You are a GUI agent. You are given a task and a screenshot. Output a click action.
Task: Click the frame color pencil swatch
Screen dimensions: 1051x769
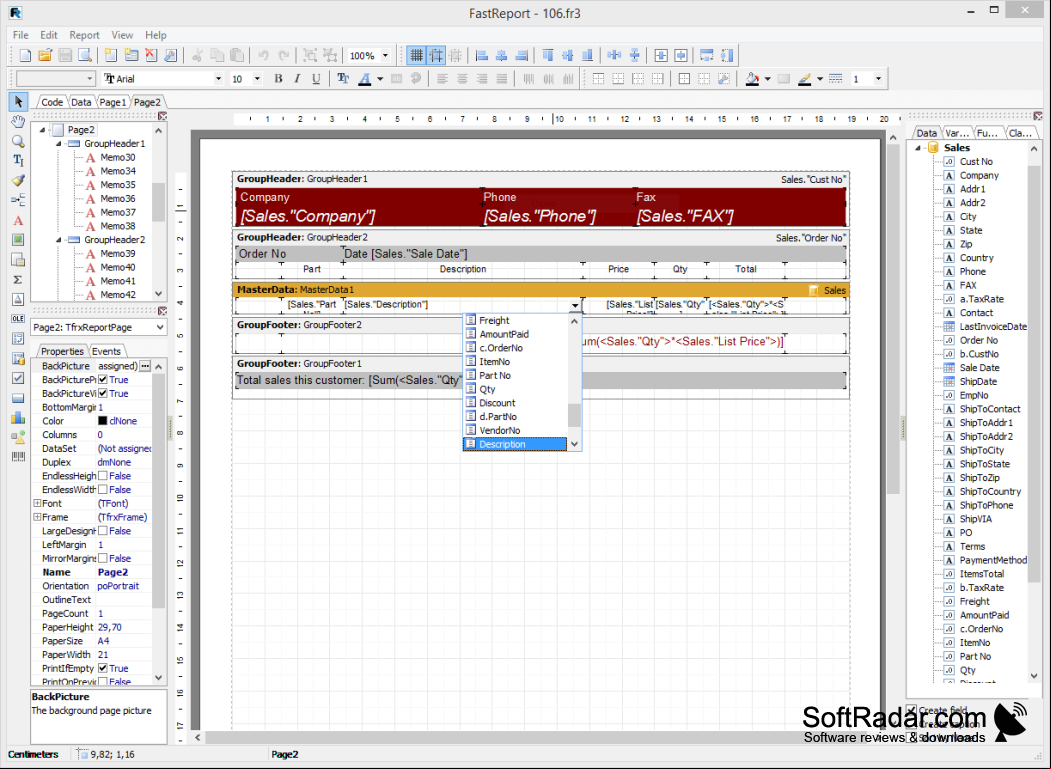coord(805,79)
